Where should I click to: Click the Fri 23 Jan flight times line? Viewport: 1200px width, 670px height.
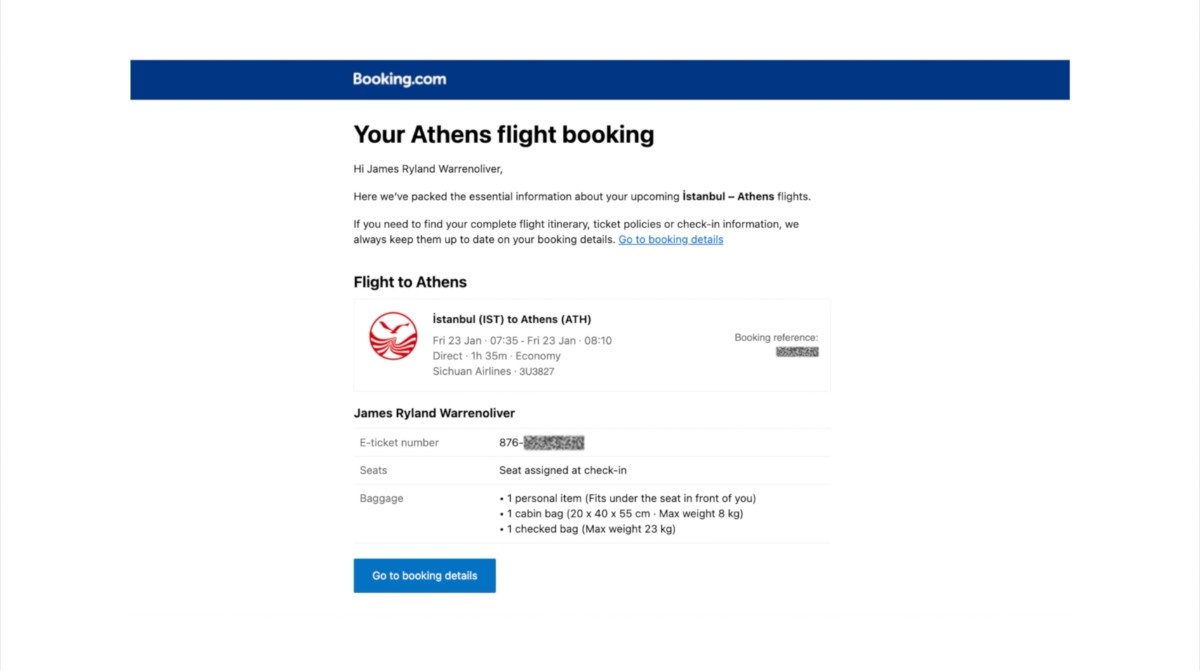pos(522,341)
